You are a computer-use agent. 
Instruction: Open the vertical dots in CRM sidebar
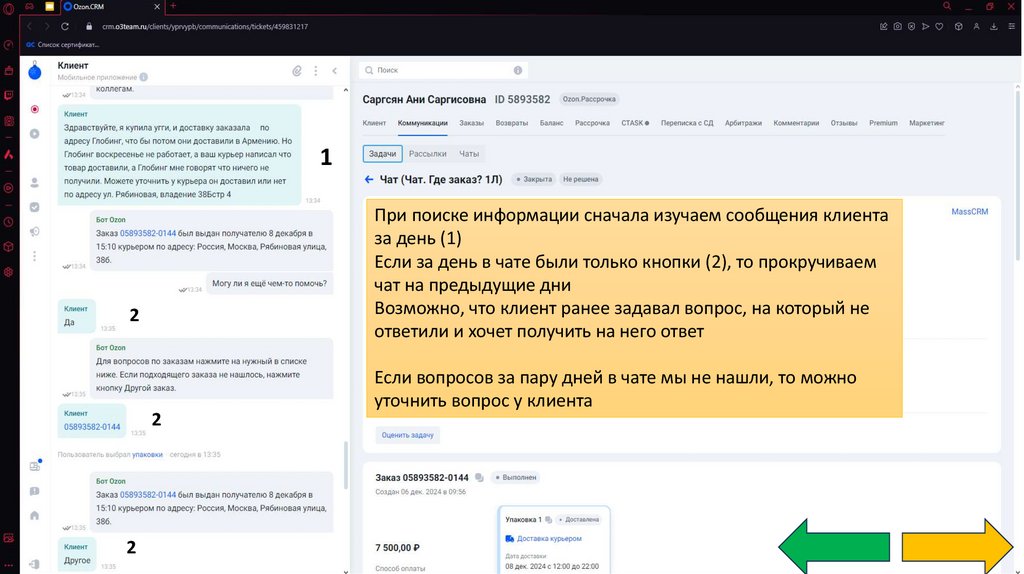35,256
